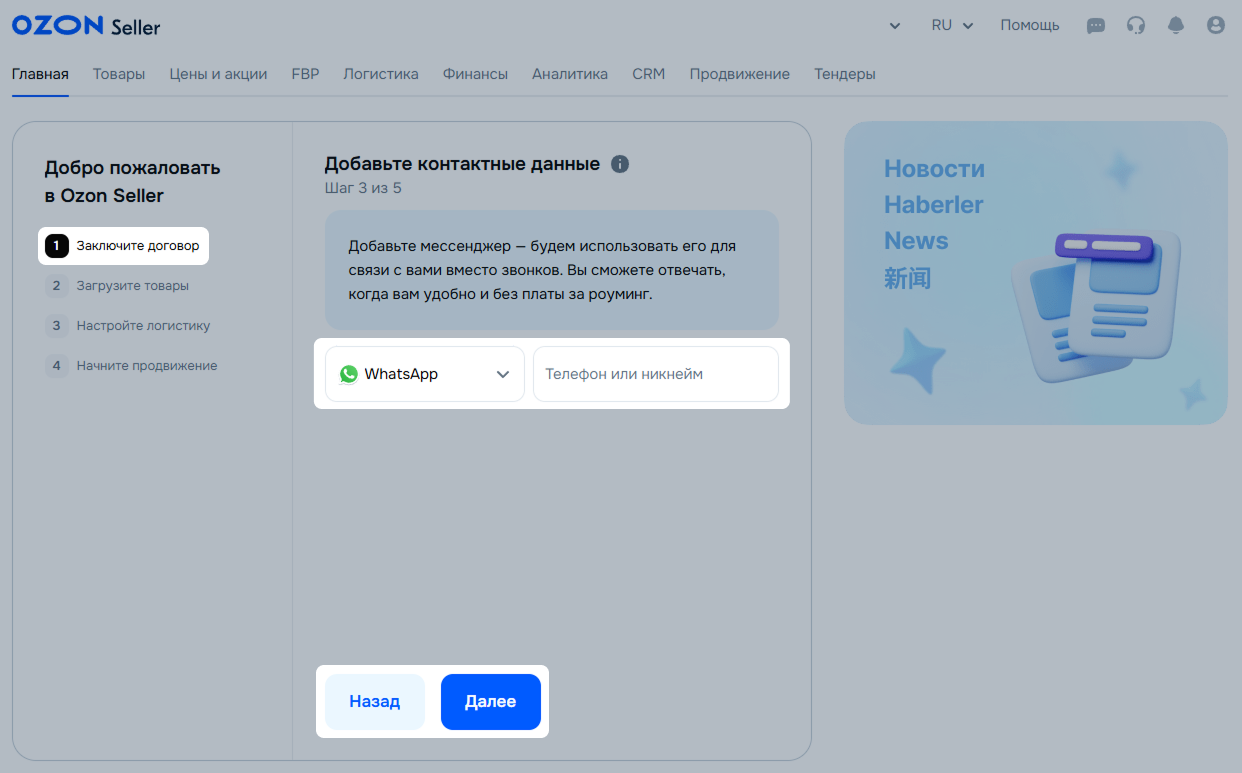Click the Шаг 3 из 5 text
The height and width of the screenshot is (773, 1242).
[x=363, y=188]
